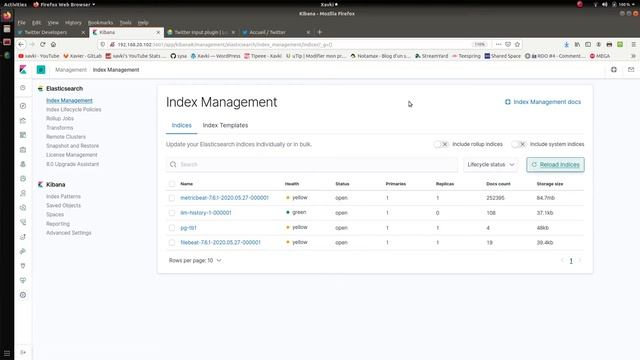The width and height of the screenshot is (640, 360).
Task: Sort by Storage size column header
Action: tap(550, 184)
